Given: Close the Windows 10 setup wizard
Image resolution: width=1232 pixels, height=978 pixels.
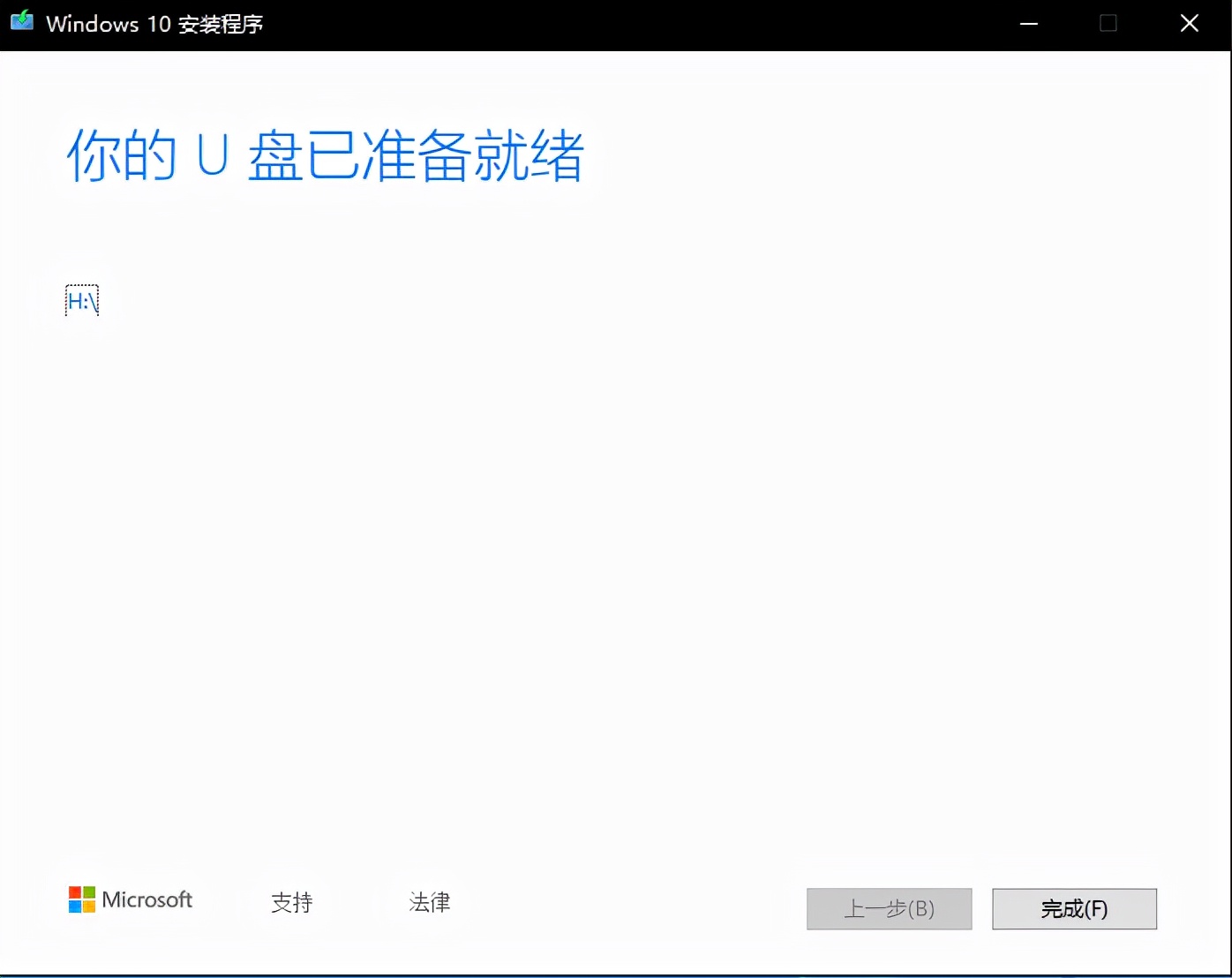Looking at the screenshot, I should [x=1189, y=24].
